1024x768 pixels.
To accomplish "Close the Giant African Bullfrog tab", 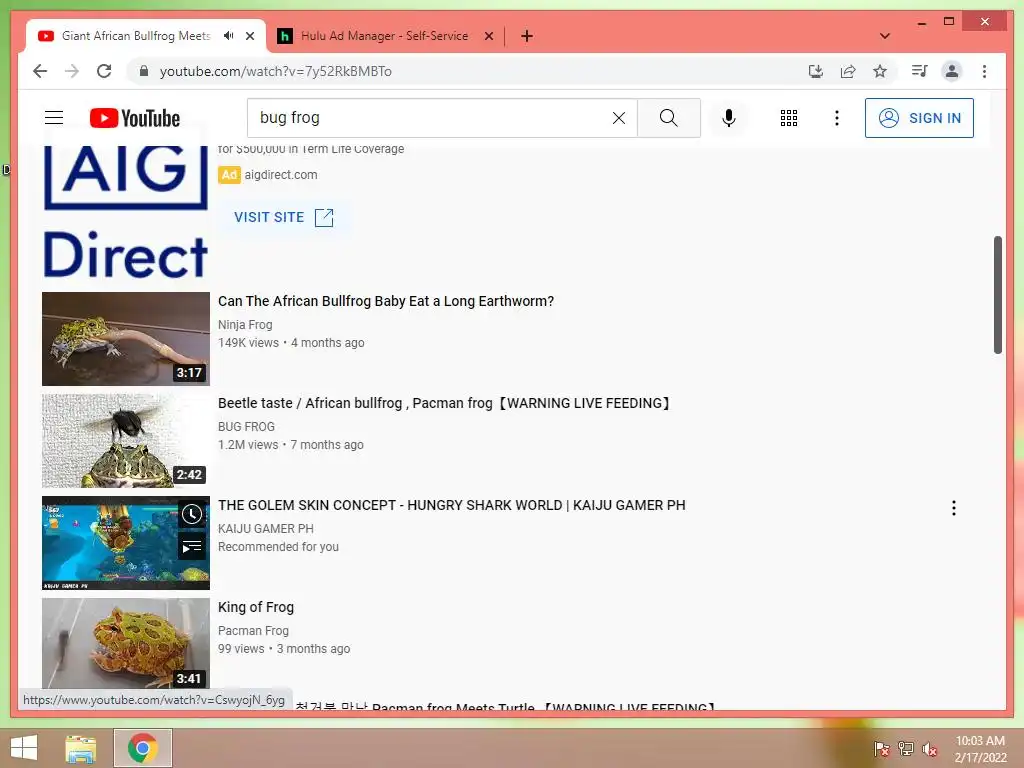I will pyautogui.click(x=249, y=36).
